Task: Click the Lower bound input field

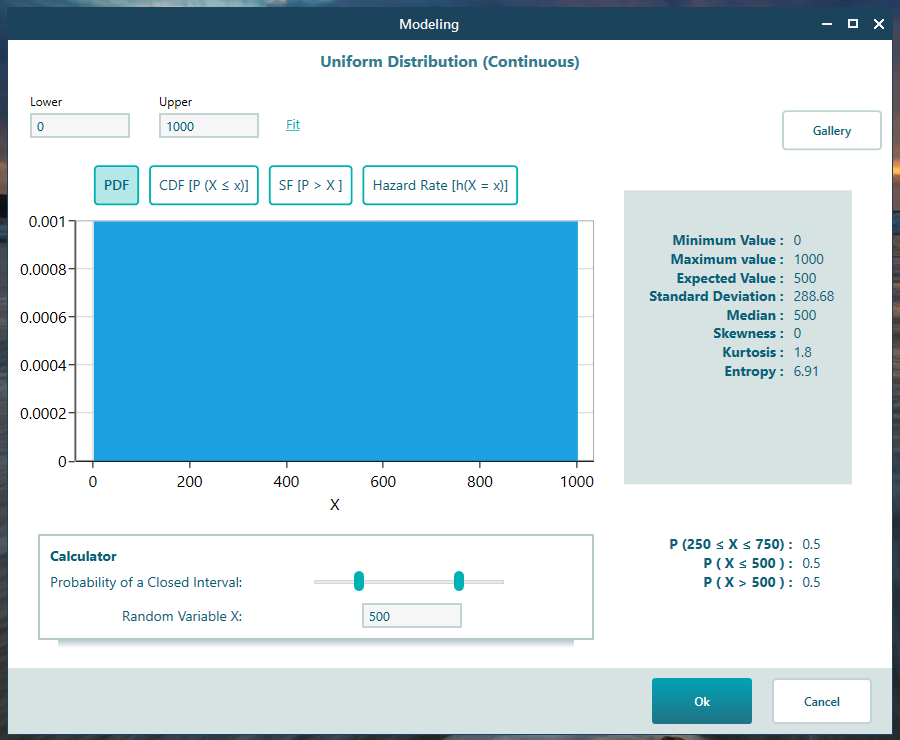Action: (x=80, y=126)
